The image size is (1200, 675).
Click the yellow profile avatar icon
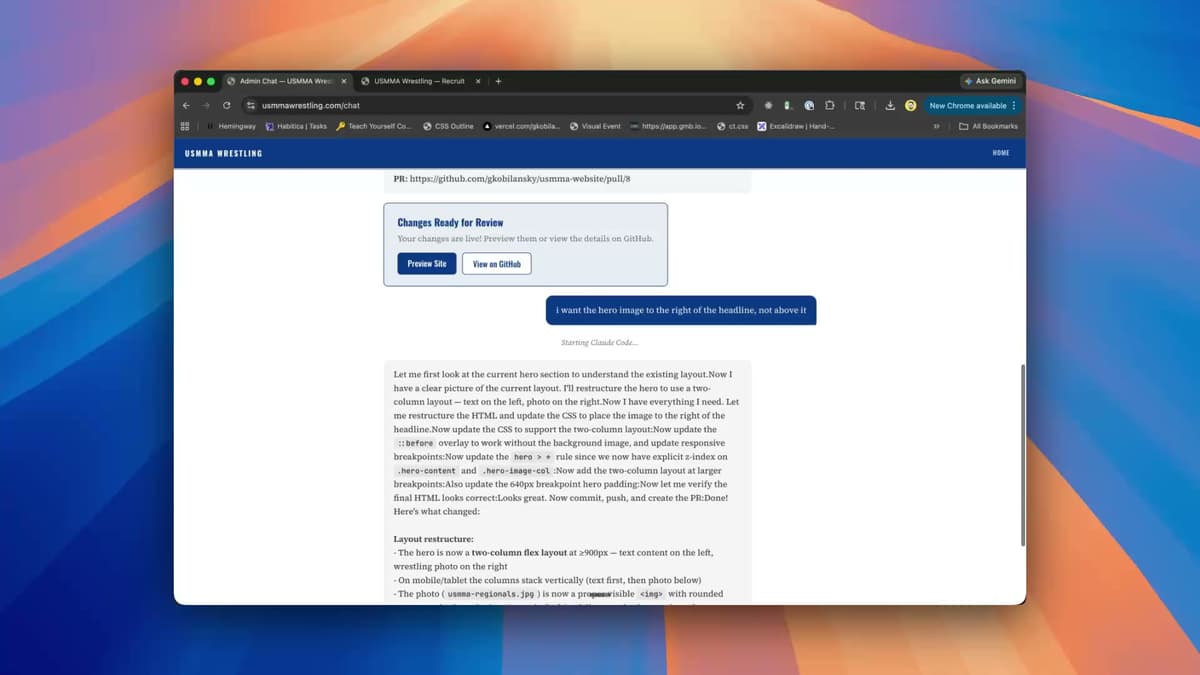coord(910,105)
